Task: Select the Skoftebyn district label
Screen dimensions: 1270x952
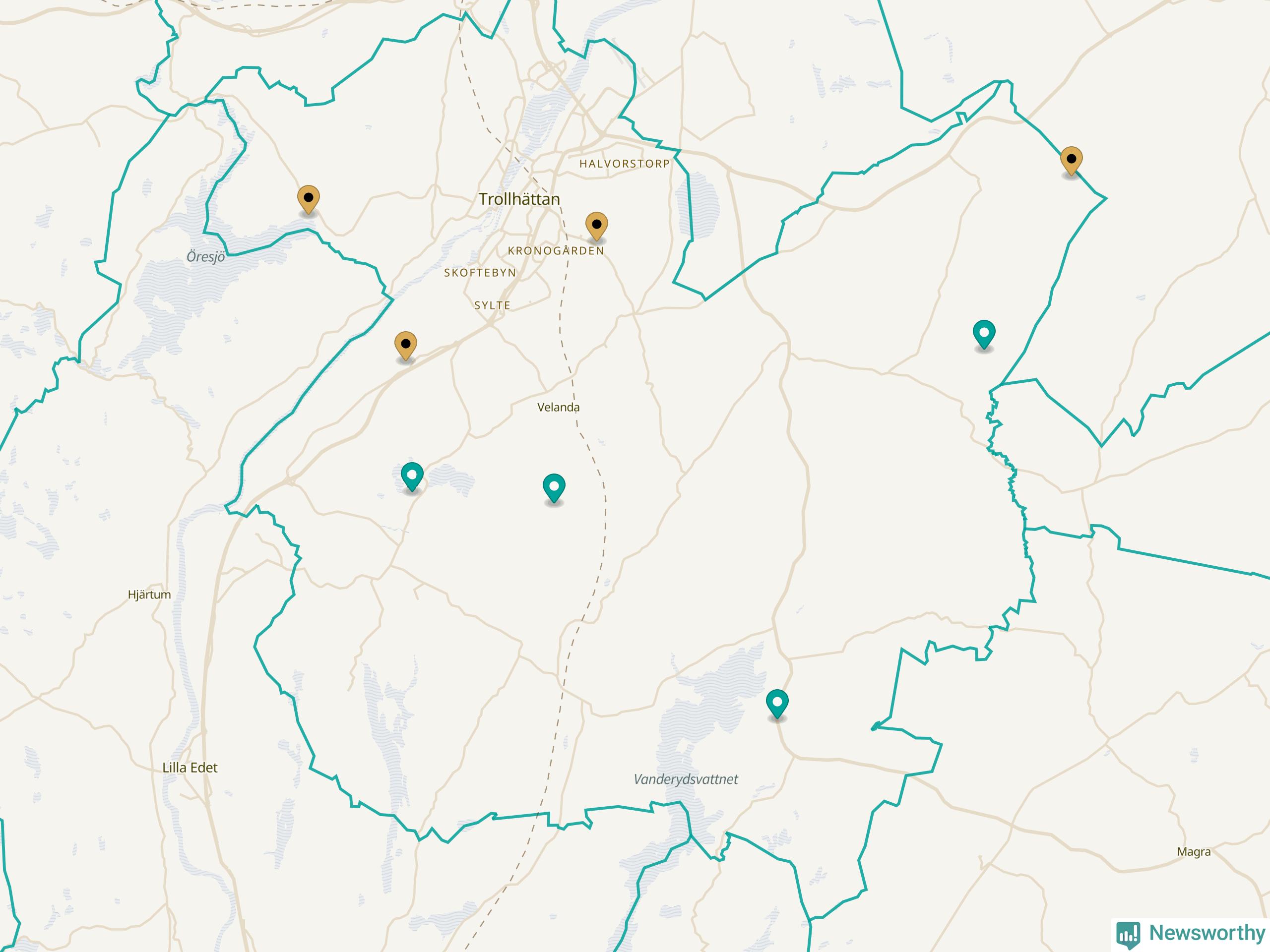Action: pos(480,273)
